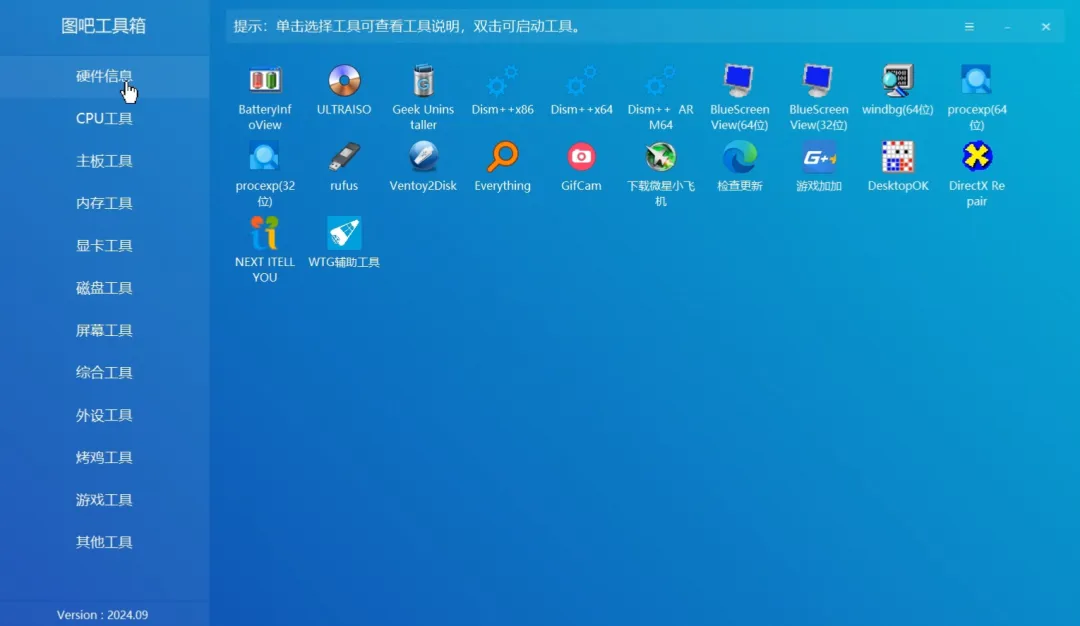Open the 磁盘工具 category
Image resolution: width=1080 pixels, height=626 pixels.
pos(104,288)
